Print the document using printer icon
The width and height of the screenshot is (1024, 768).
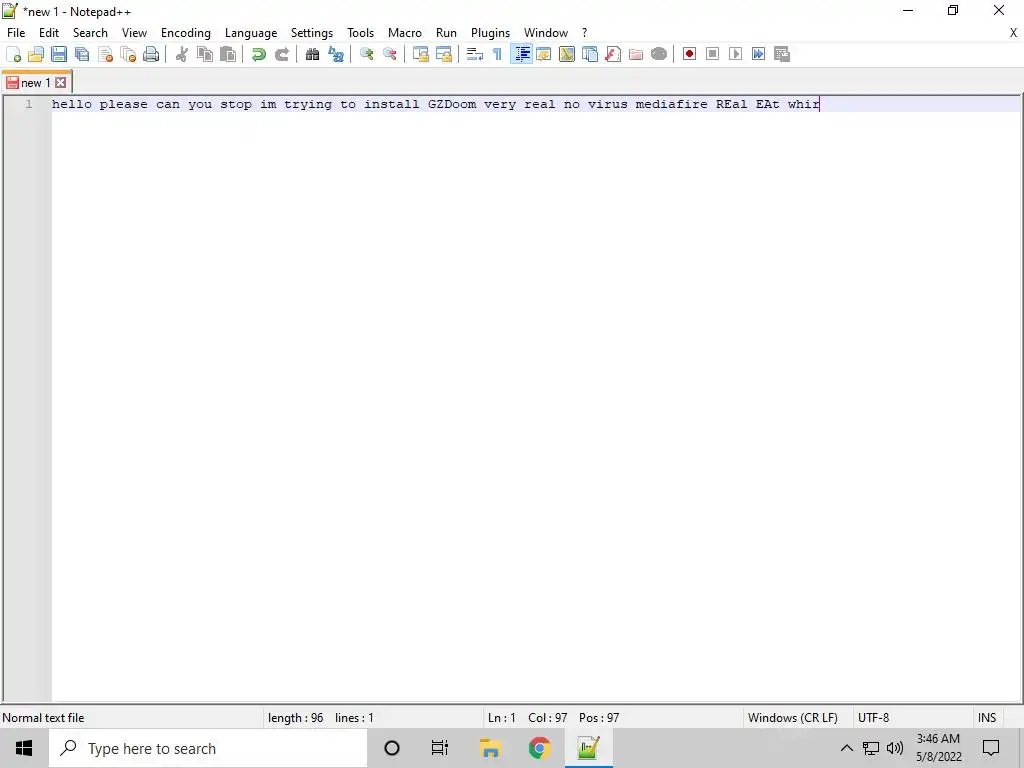(151, 54)
